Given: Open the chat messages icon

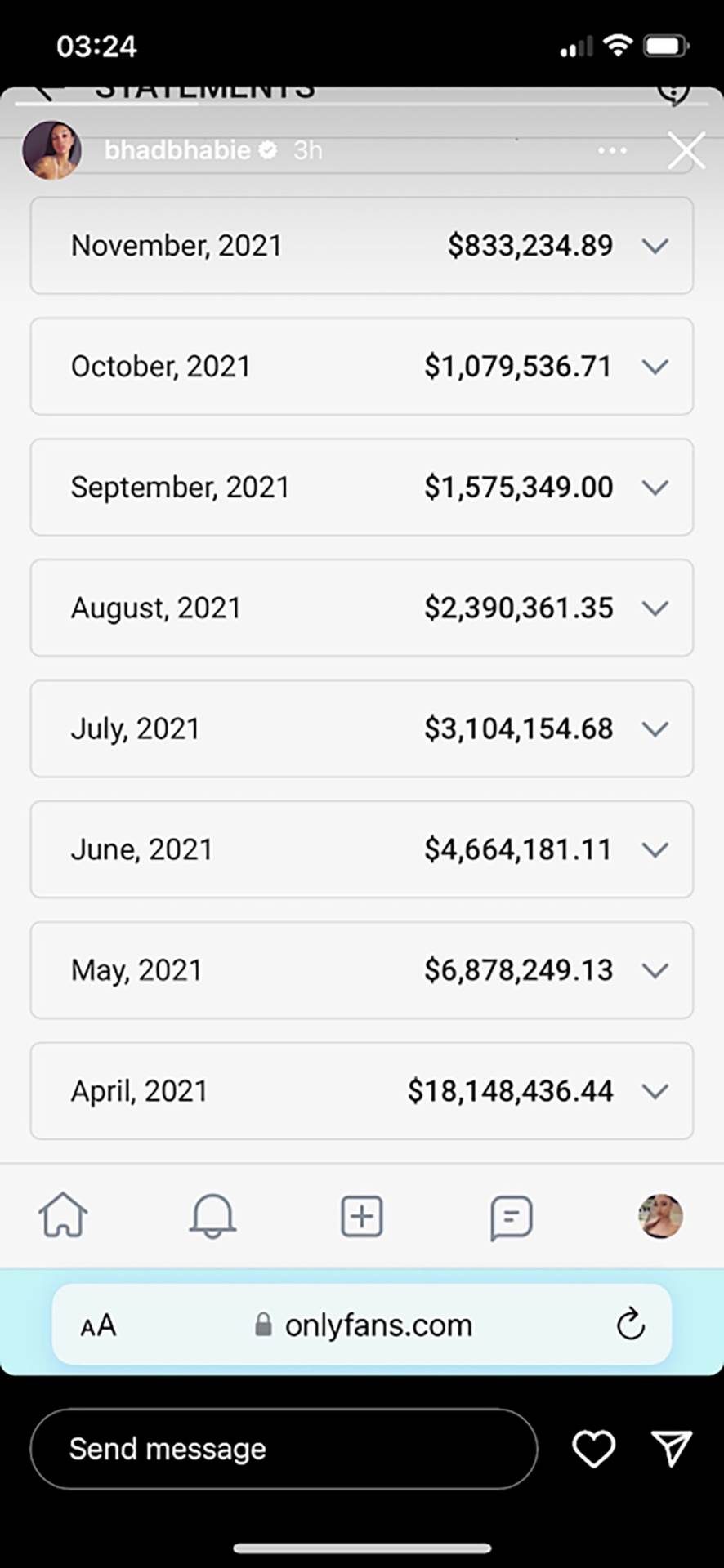Looking at the screenshot, I should [512, 1218].
